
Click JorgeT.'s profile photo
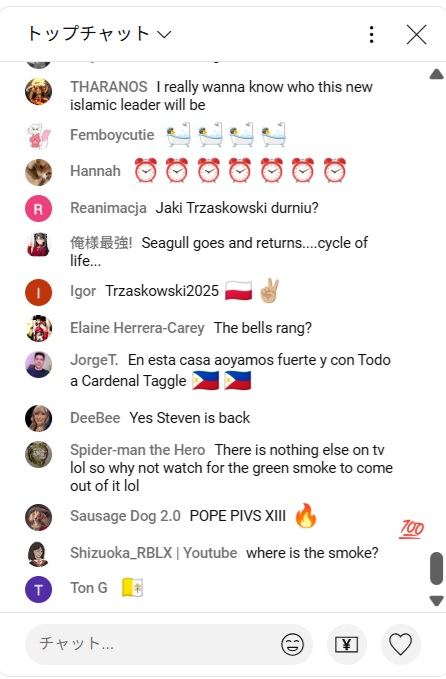click(39, 365)
